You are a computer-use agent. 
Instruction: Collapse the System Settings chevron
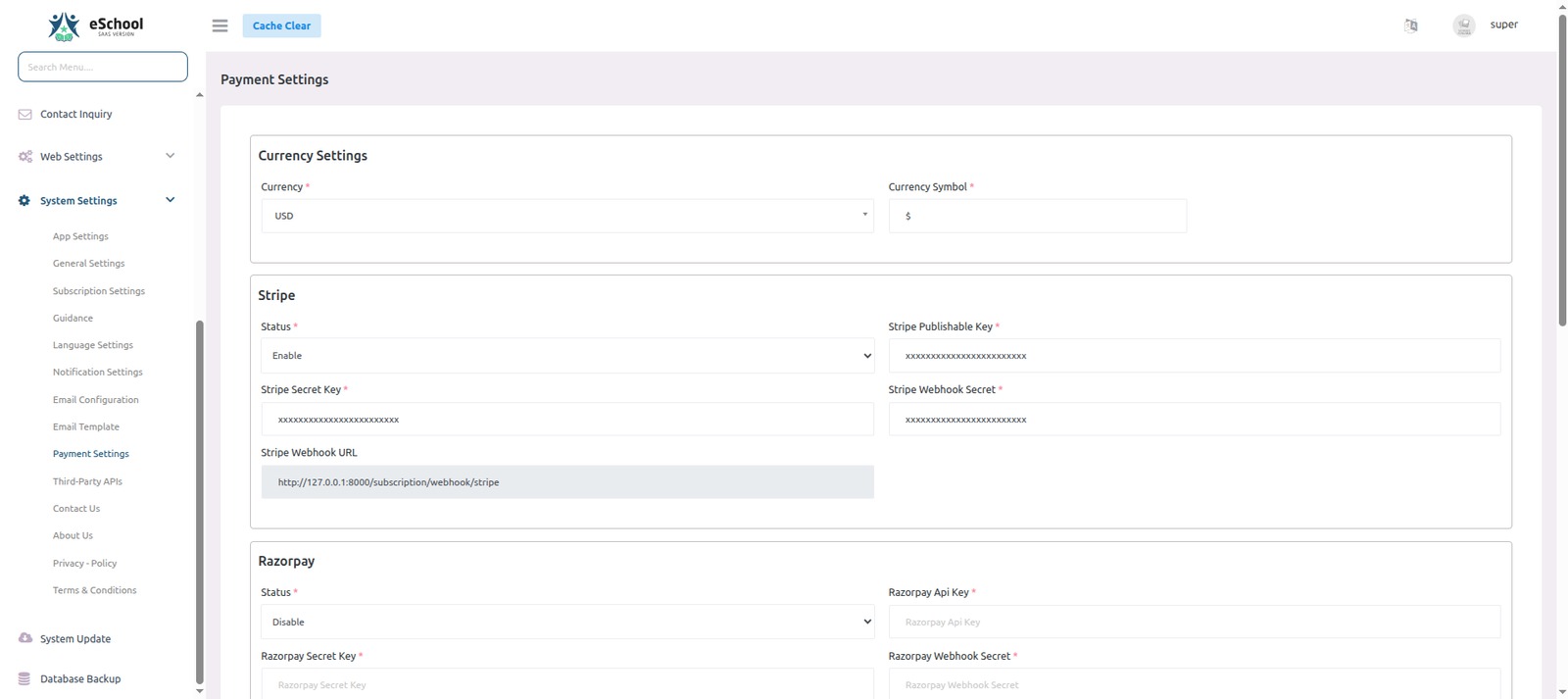170,200
